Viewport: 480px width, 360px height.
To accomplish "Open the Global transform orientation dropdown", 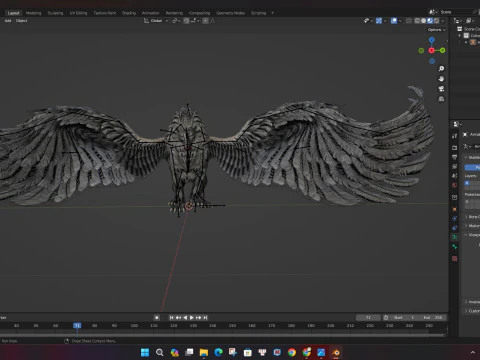I will (156, 21).
